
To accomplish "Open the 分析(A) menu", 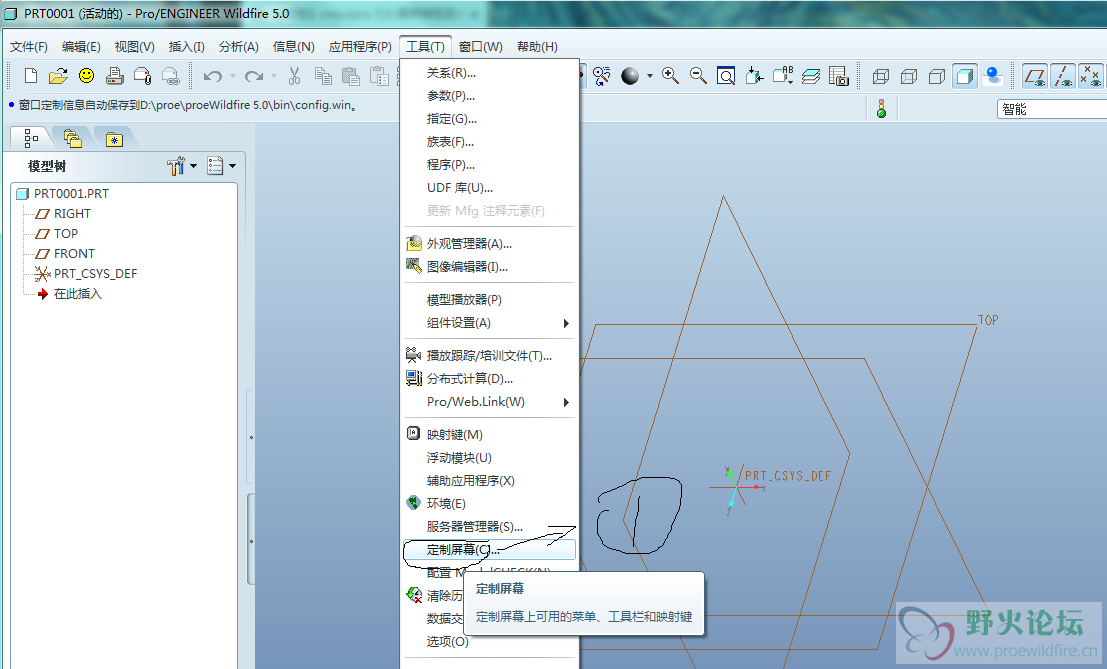I will point(239,47).
